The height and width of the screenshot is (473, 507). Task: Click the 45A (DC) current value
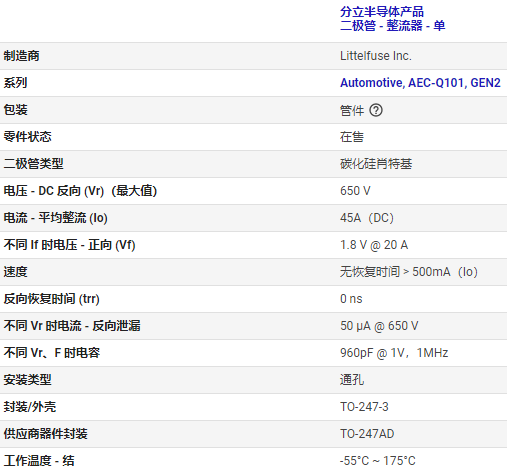367,218
